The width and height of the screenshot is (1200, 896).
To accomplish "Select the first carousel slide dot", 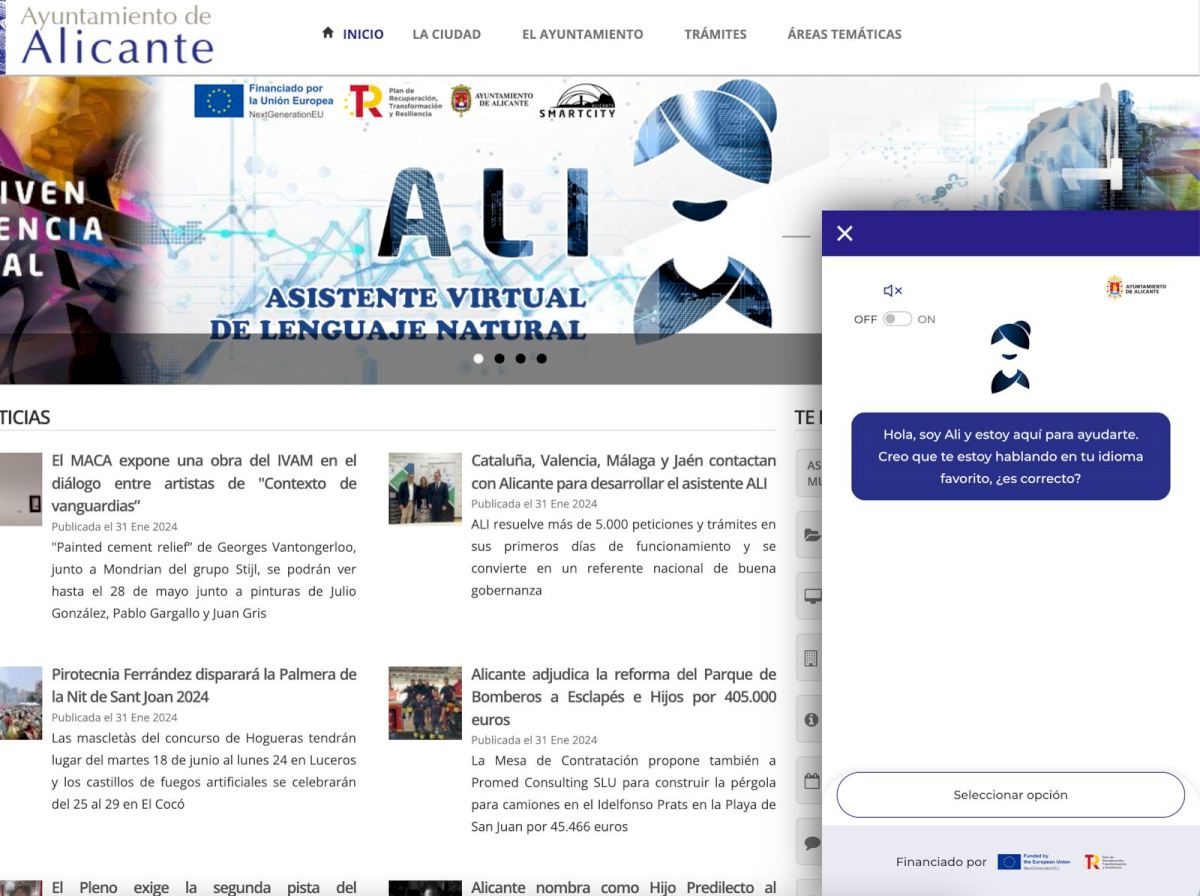I will pyautogui.click(x=478, y=358).
